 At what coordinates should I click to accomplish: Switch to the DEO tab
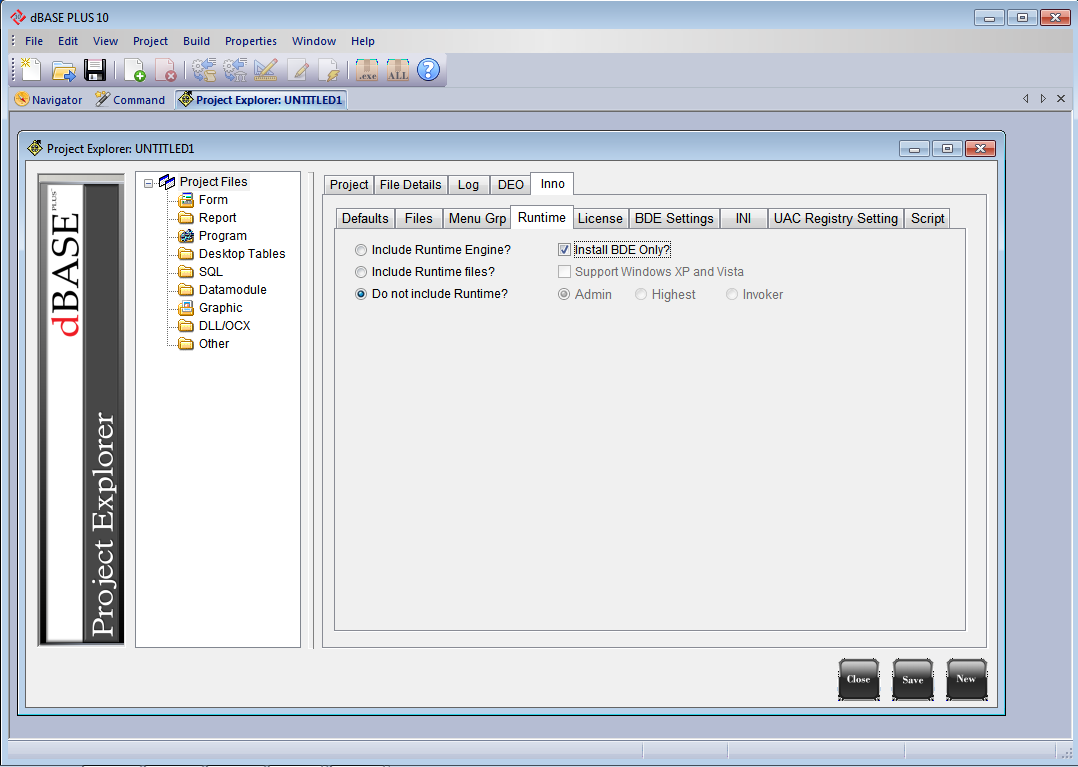511,185
